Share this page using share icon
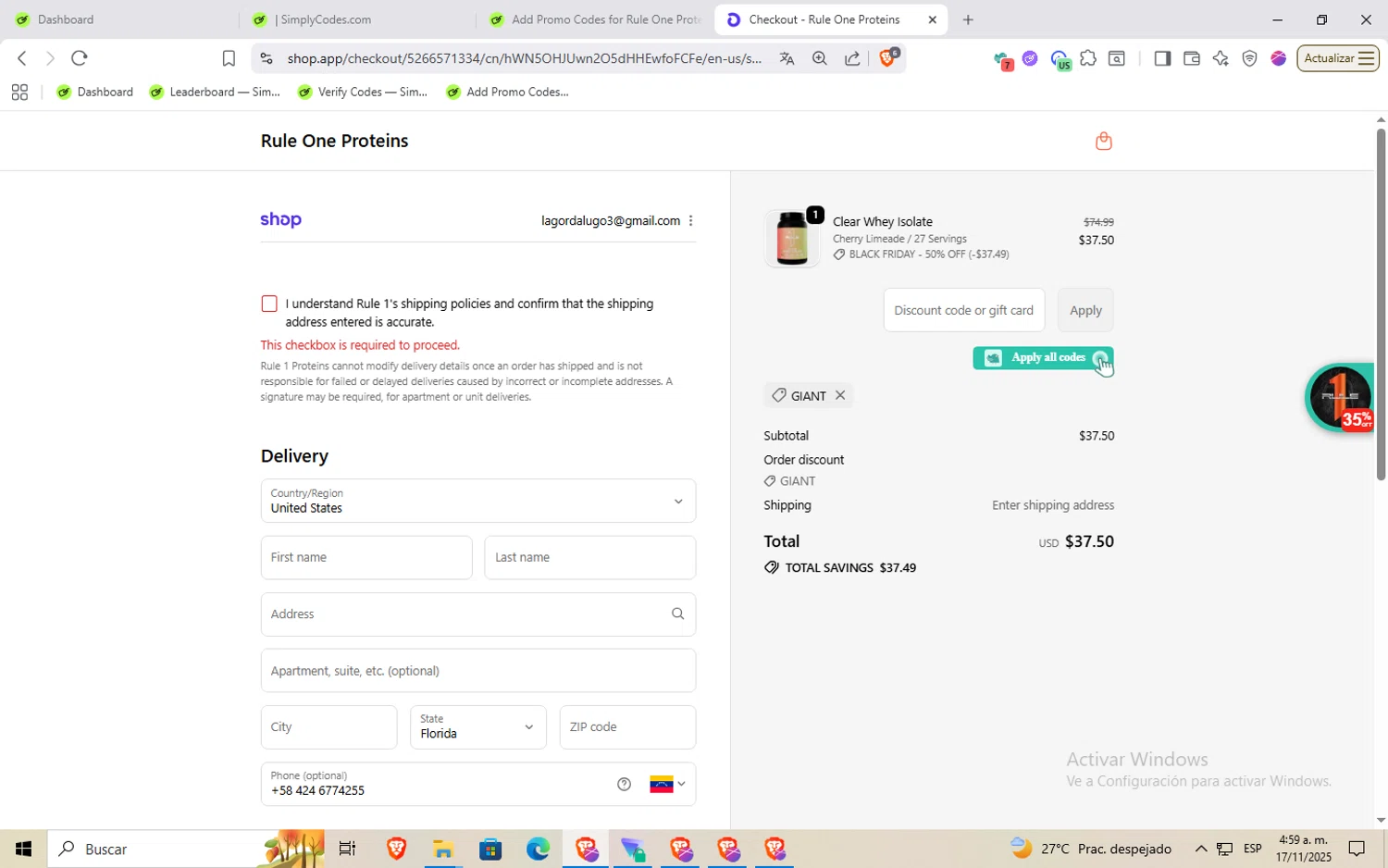This screenshot has height=868, width=1388. (x=852, y=58)
